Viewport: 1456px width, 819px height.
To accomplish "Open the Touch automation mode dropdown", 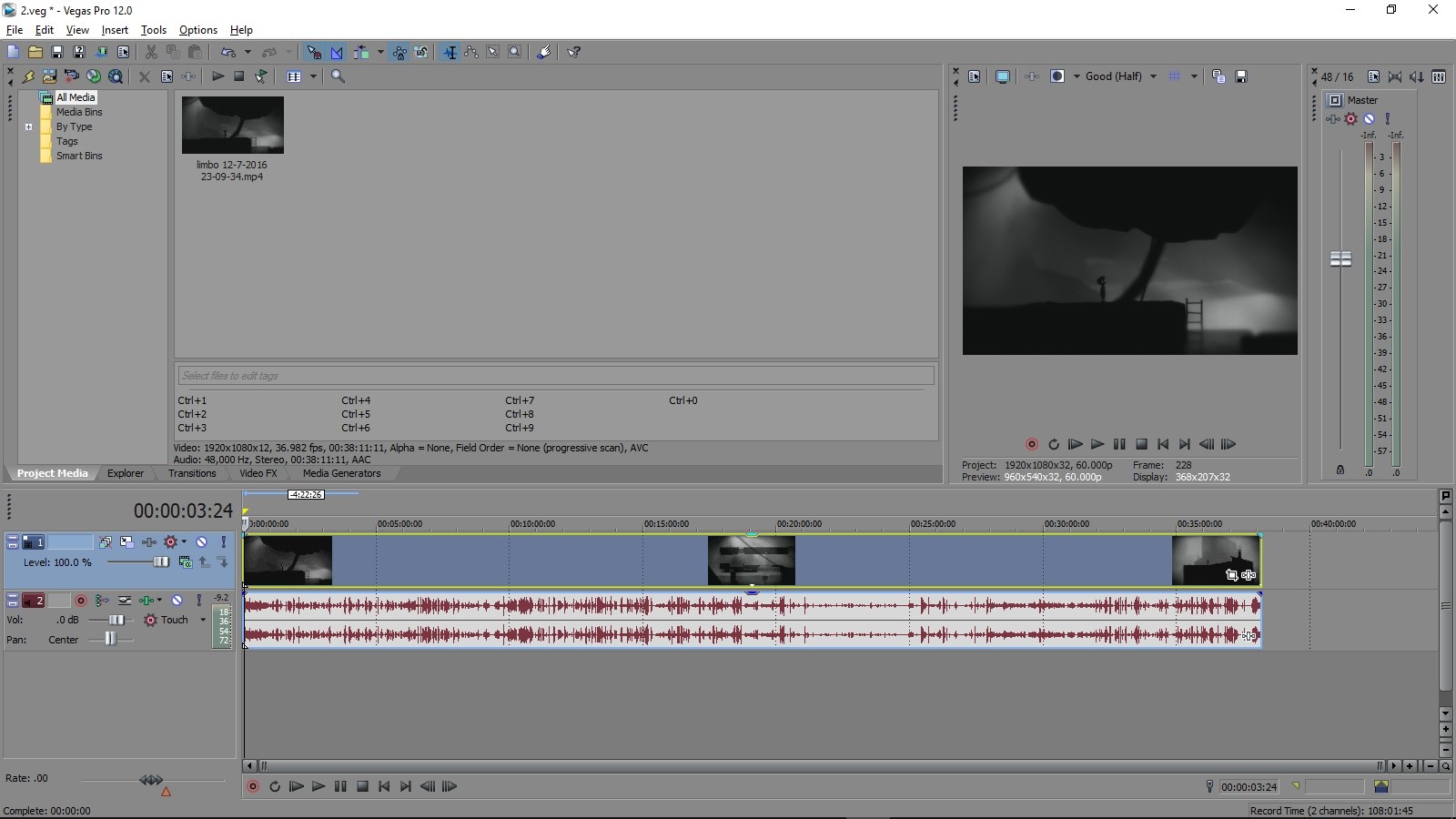I will tap(203, 620).
